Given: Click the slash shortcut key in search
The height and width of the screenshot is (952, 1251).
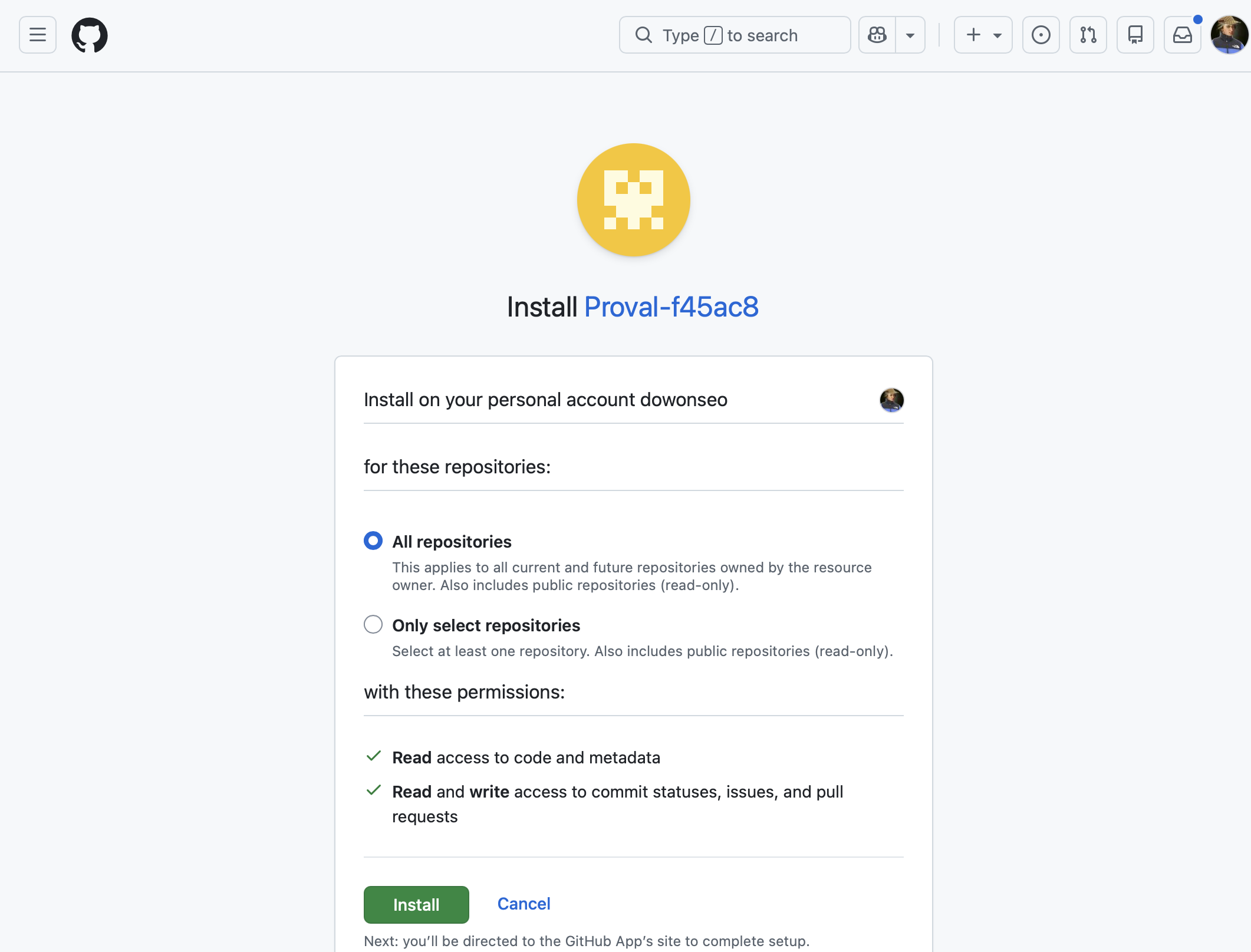Looking at the screenshot, I should click(713, 35).
